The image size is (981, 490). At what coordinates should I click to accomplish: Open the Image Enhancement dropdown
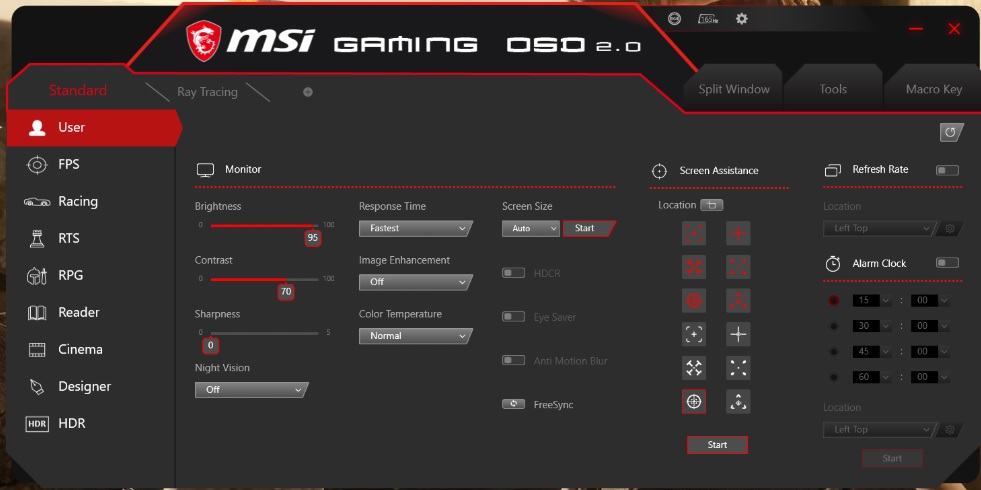pyautogui.click(x=415, y=282)
